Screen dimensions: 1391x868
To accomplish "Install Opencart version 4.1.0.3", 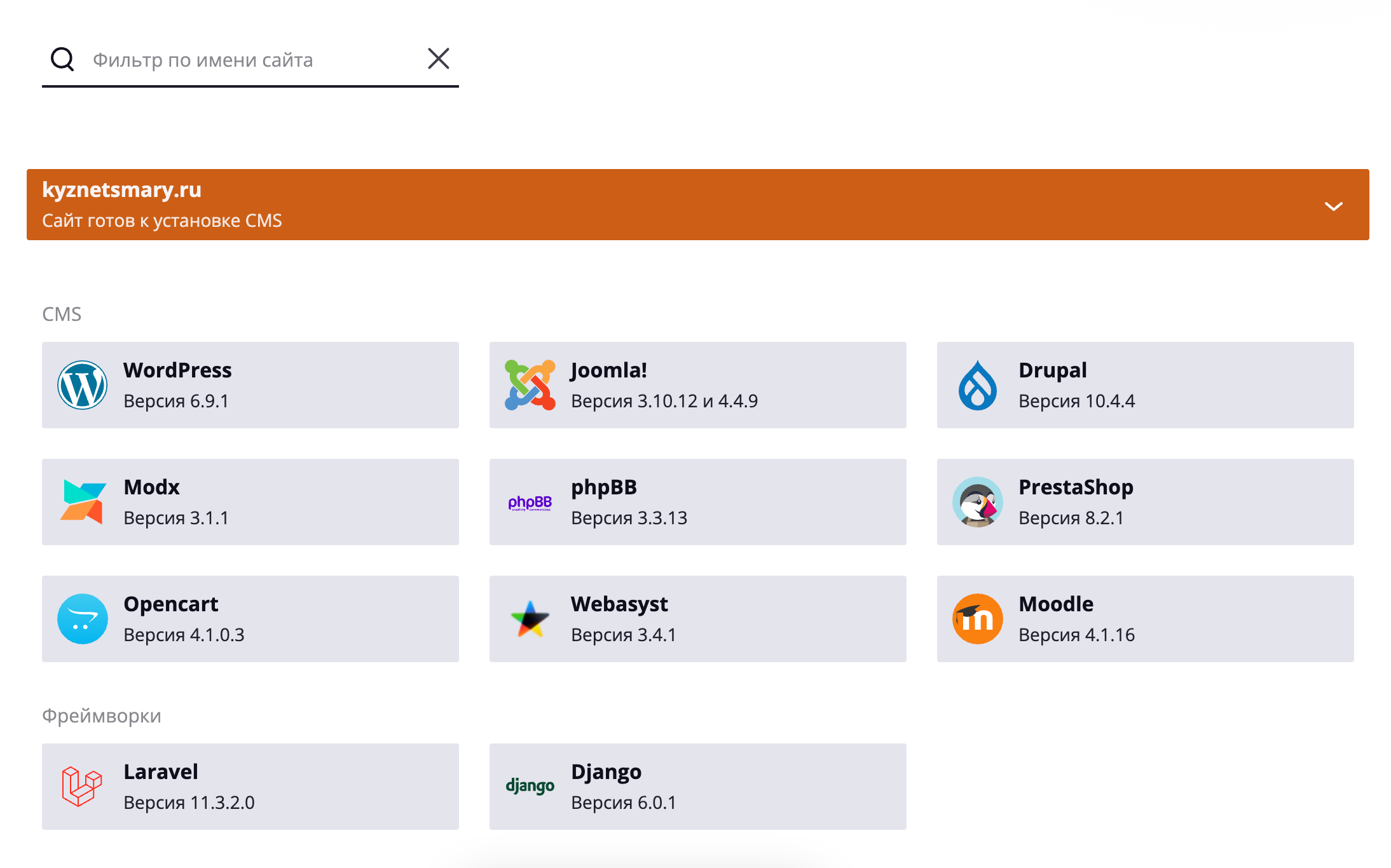I will tap(250, 619).
